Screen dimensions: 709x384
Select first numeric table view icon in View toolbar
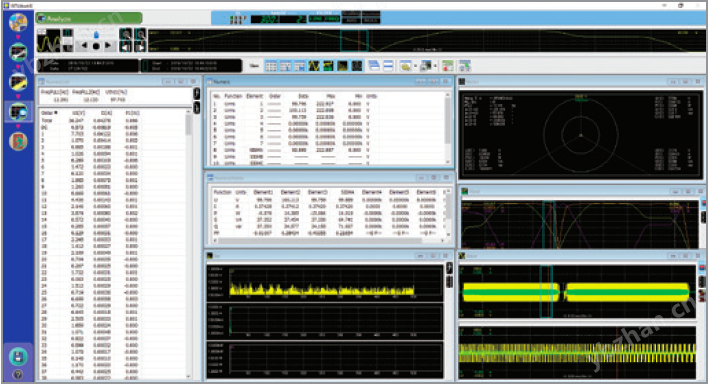pos(270,66)
